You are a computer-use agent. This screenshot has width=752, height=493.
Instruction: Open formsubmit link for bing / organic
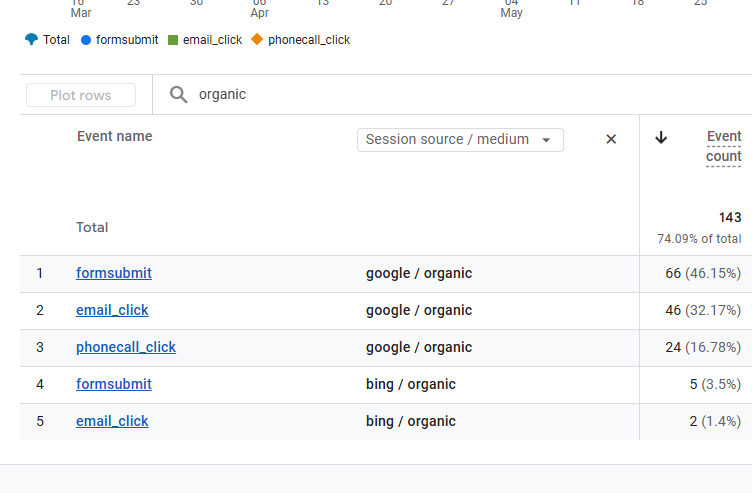[x=114, y=384]
